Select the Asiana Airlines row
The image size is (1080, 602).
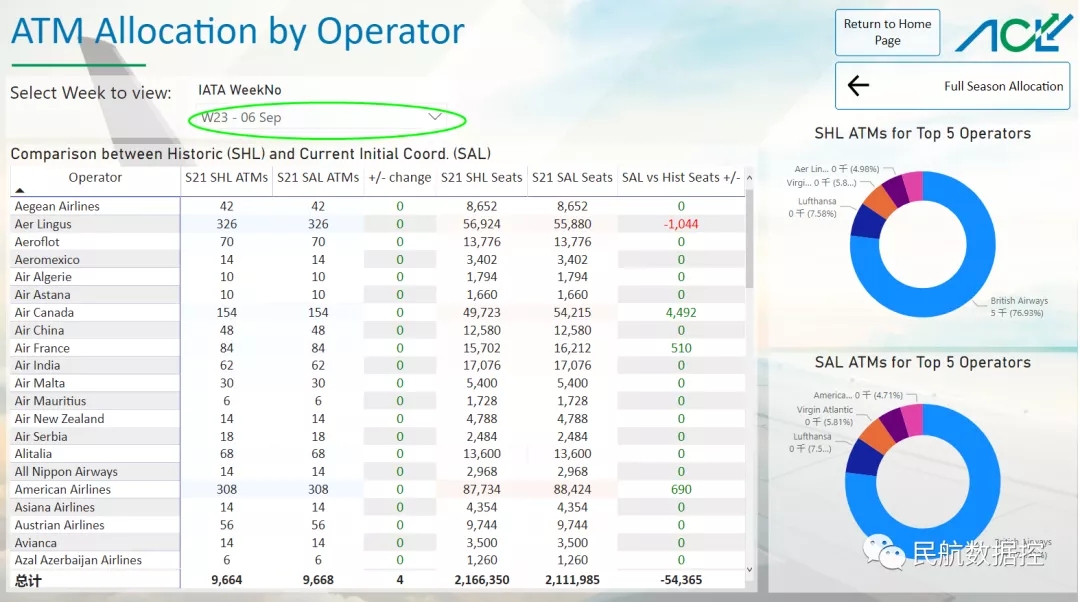coord(377,508)
